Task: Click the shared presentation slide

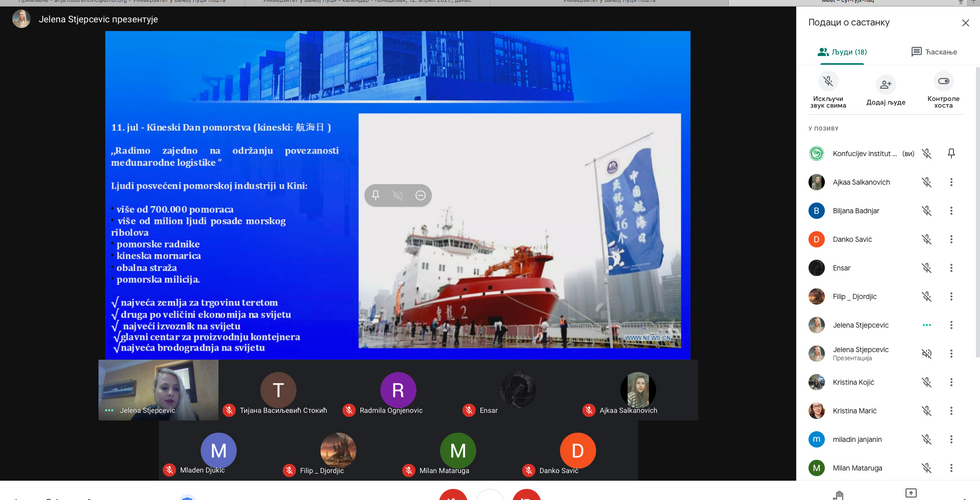Action: (398, 195)
